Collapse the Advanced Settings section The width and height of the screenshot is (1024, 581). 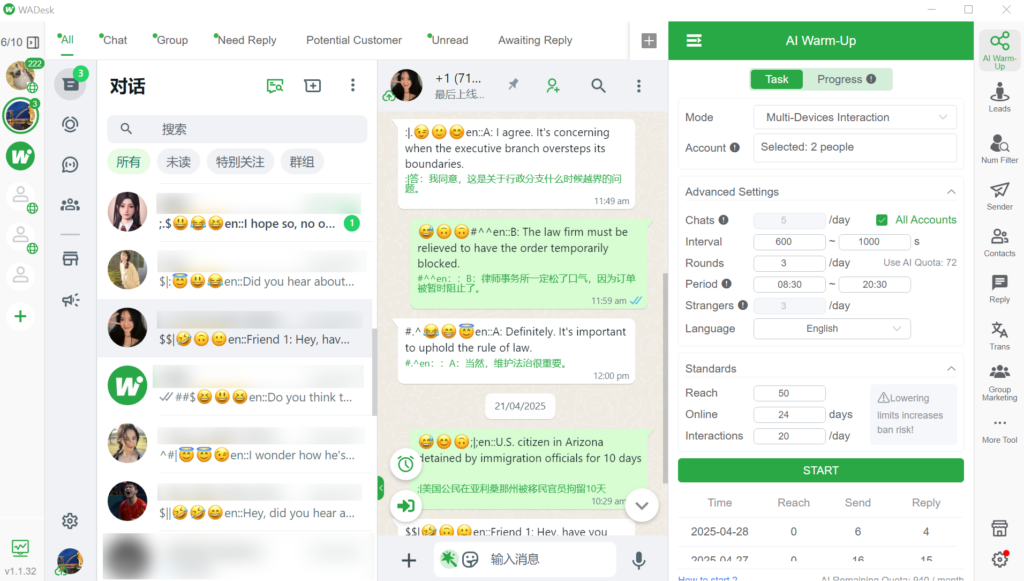click(951, 192)
